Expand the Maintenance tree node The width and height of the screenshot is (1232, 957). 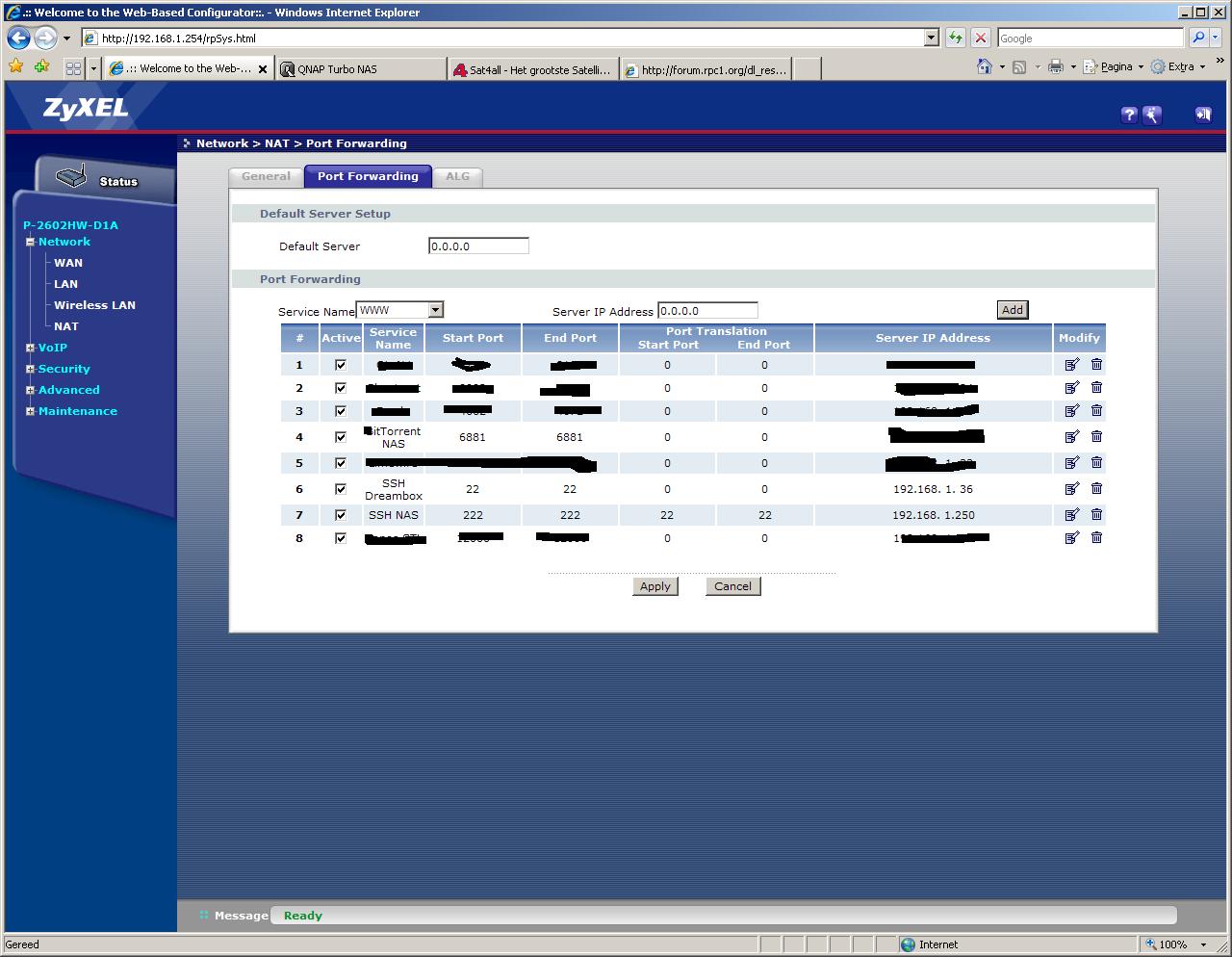click(30, 411)
